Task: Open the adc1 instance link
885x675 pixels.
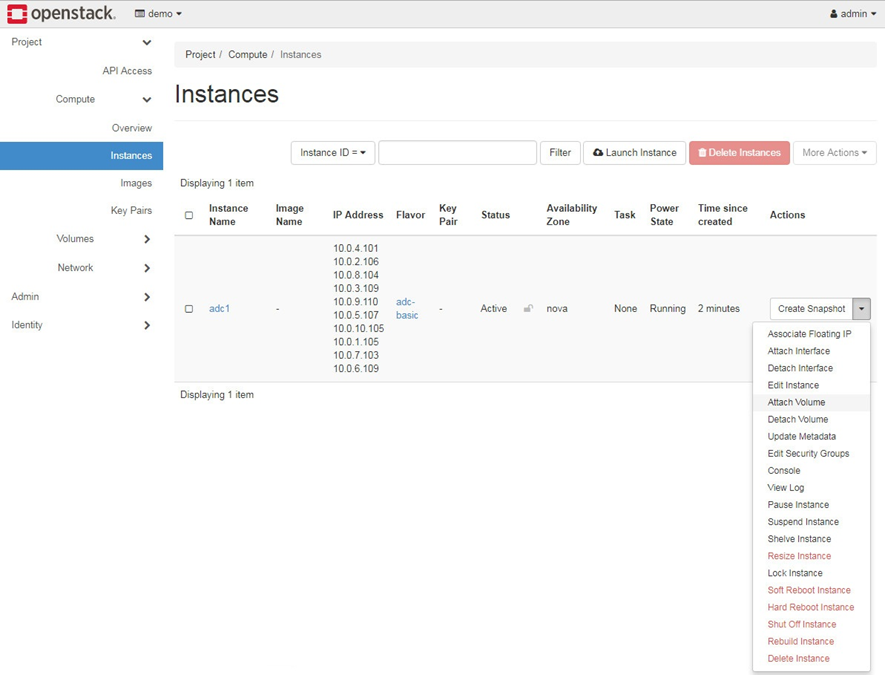Action: pos(219,309)
